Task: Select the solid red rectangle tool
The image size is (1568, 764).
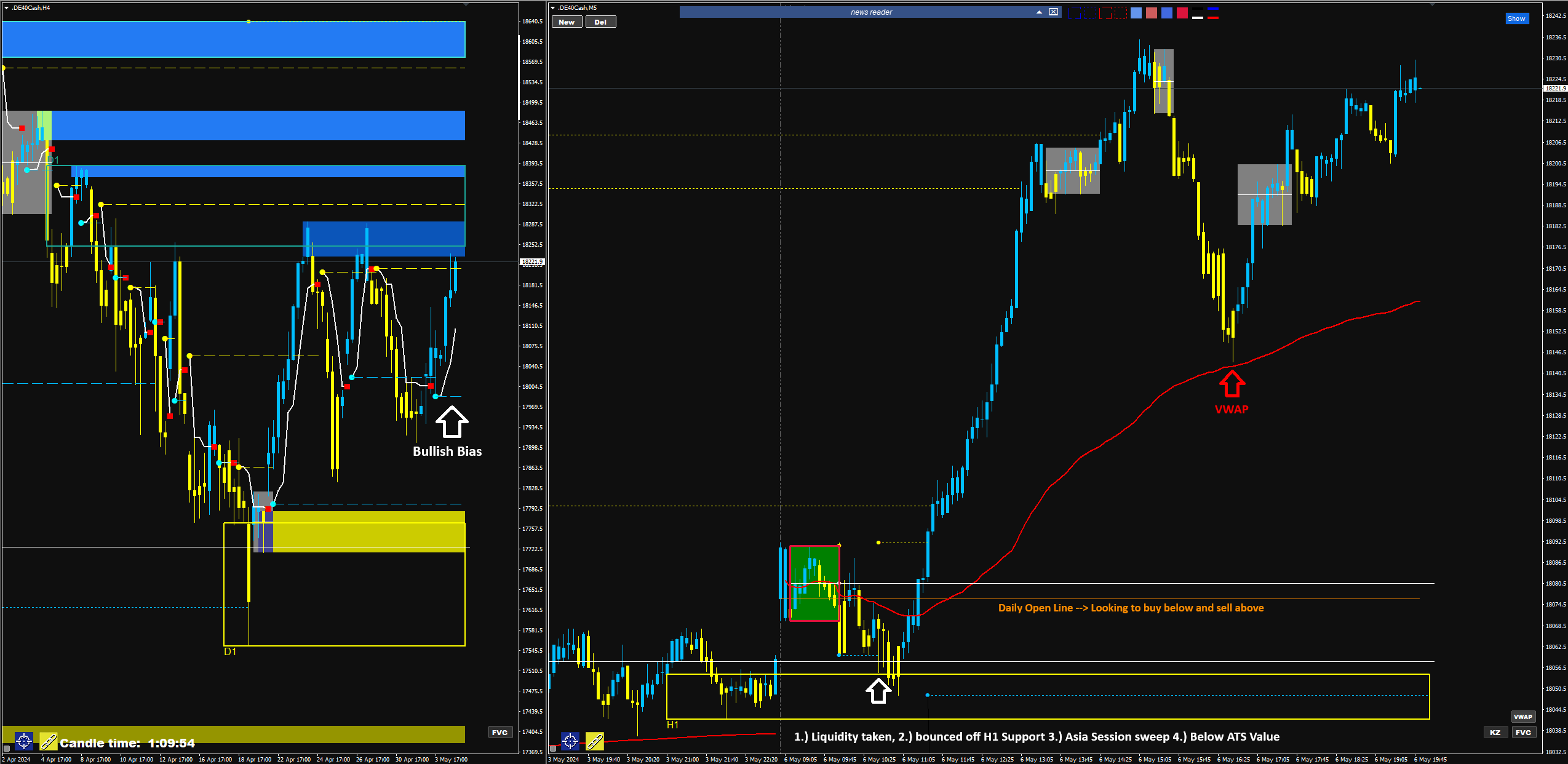Action: 1105,13
